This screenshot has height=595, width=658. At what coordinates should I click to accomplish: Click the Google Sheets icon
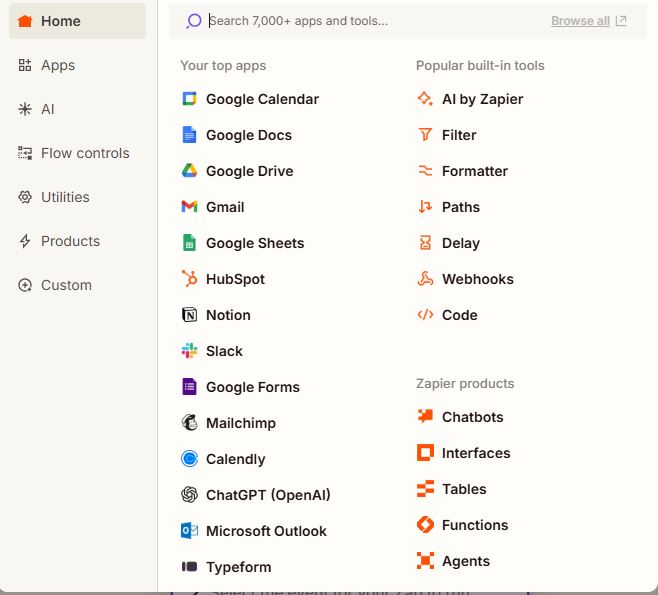click(x=189, y=243)
